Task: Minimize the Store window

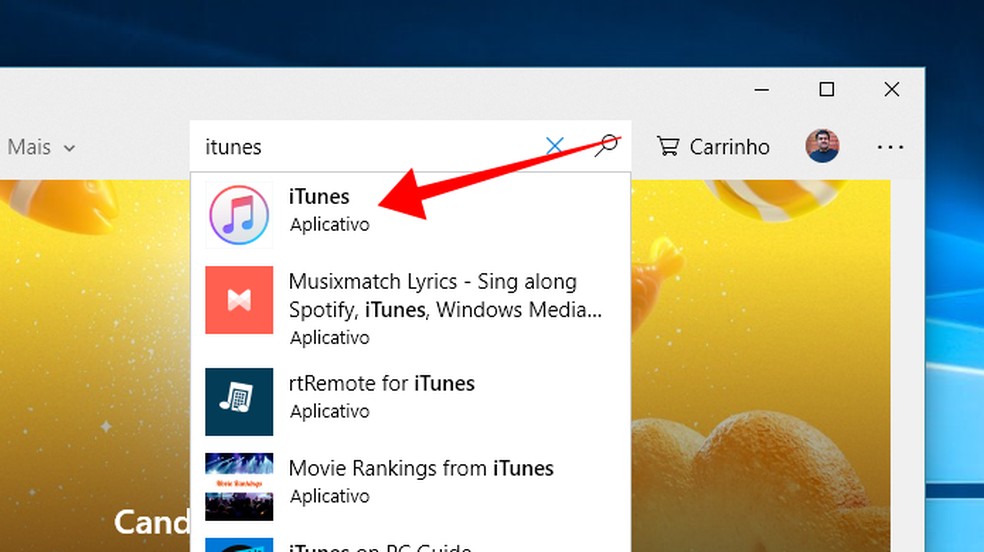Action: click(x=761, y=90)
